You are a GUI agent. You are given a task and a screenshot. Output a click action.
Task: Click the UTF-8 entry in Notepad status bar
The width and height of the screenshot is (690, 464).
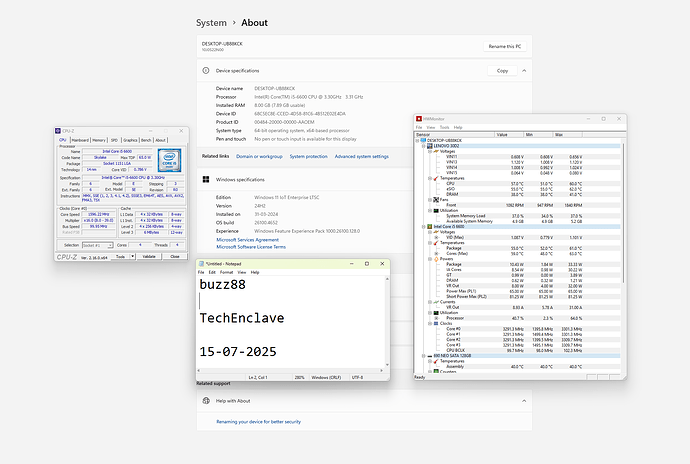pyautogui.click(x=357, y=377)
